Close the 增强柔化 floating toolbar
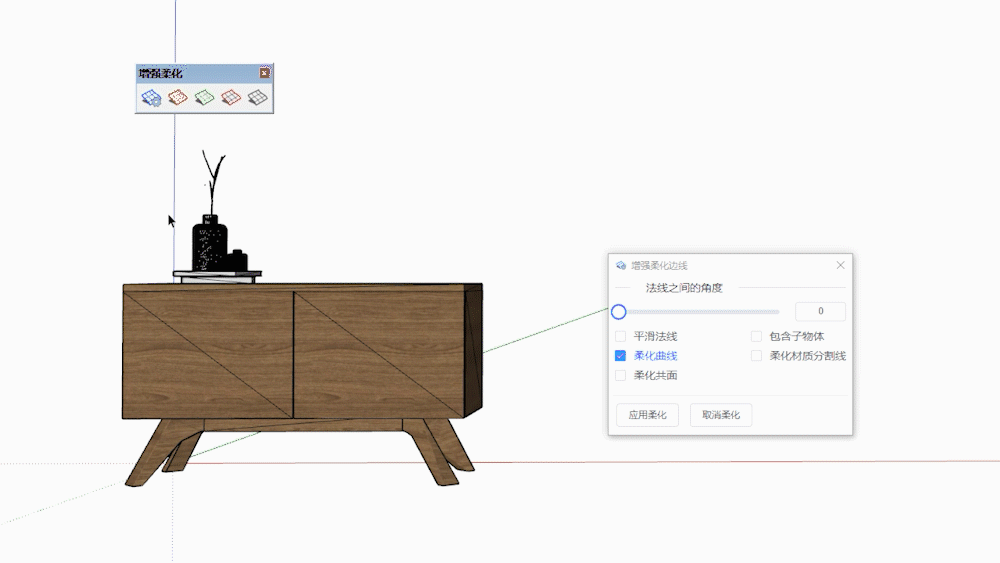The width and height of the screenshot is (1000, 563). pyautogui.click(x=265, y=73)
